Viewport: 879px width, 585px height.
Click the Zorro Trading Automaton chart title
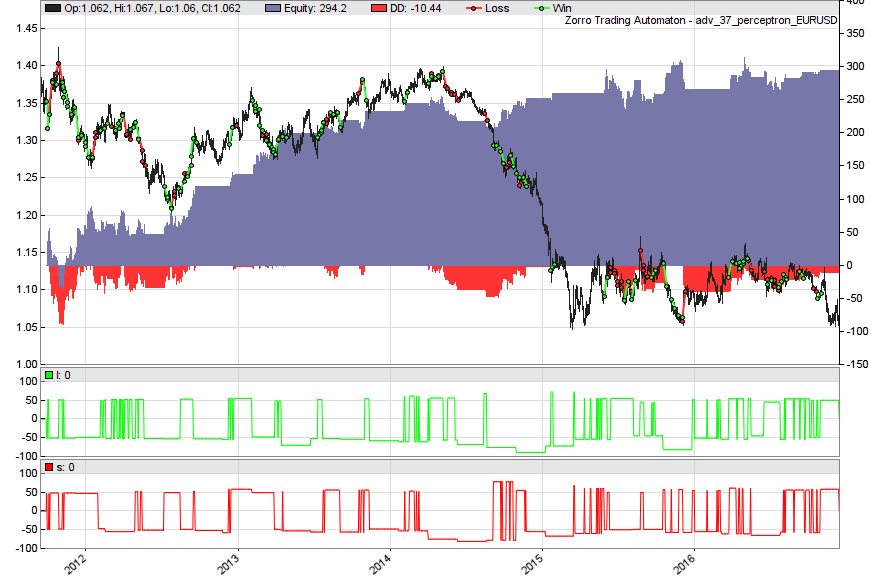click(701, 21)
